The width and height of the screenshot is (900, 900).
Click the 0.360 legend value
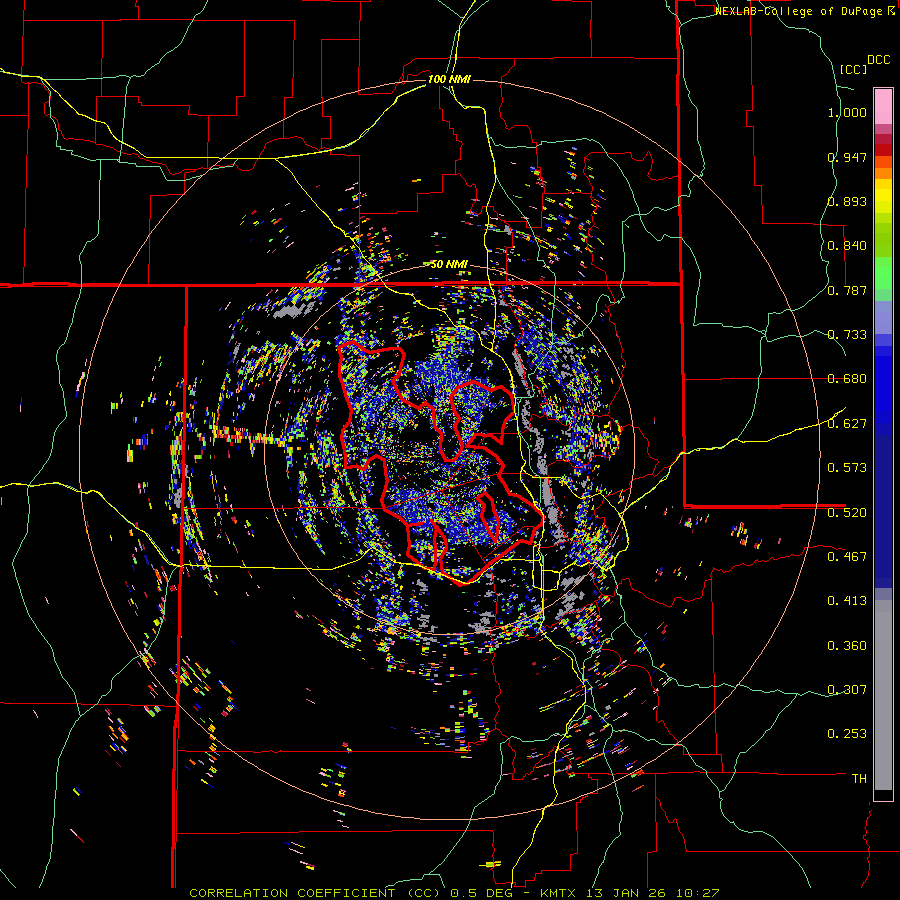pos(847,646)
